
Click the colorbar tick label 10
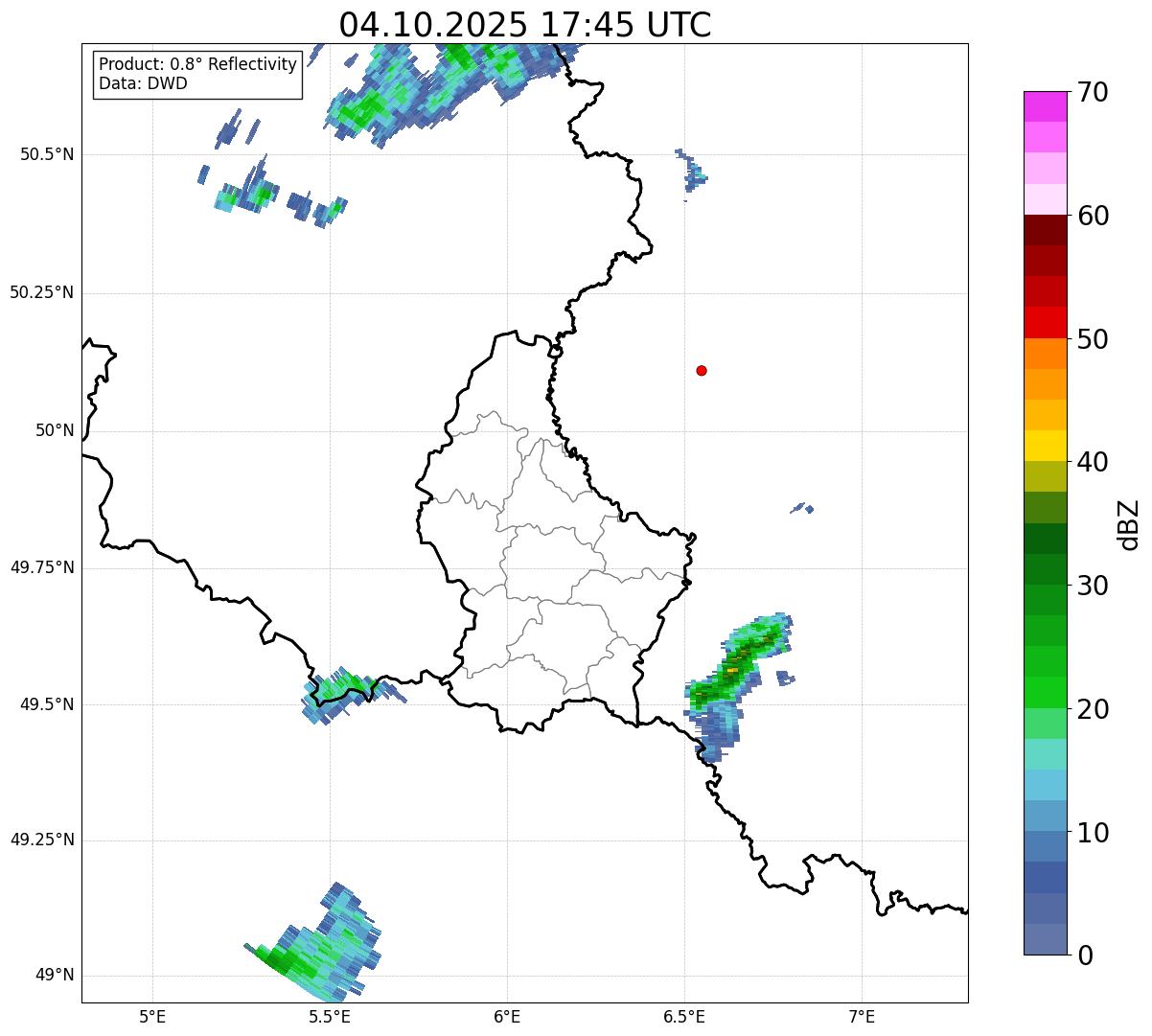1093,833
